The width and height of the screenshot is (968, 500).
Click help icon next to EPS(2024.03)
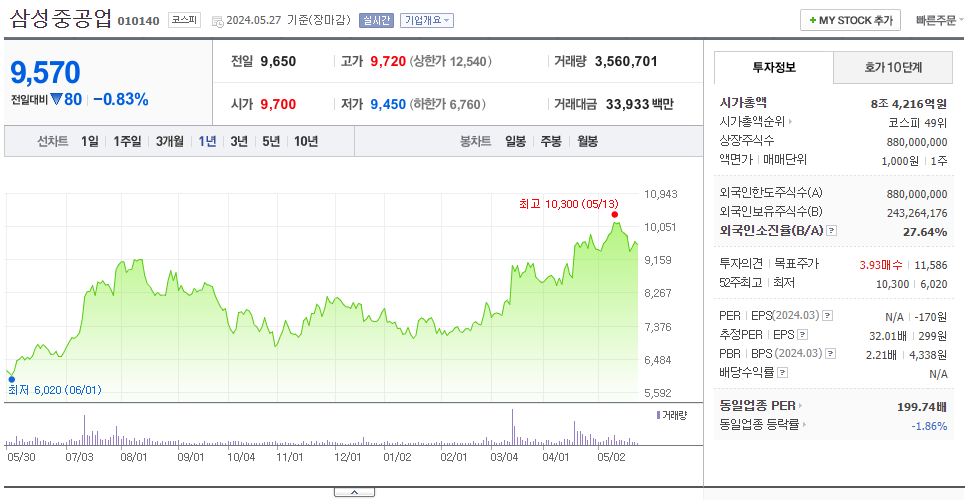coord(828,316)
